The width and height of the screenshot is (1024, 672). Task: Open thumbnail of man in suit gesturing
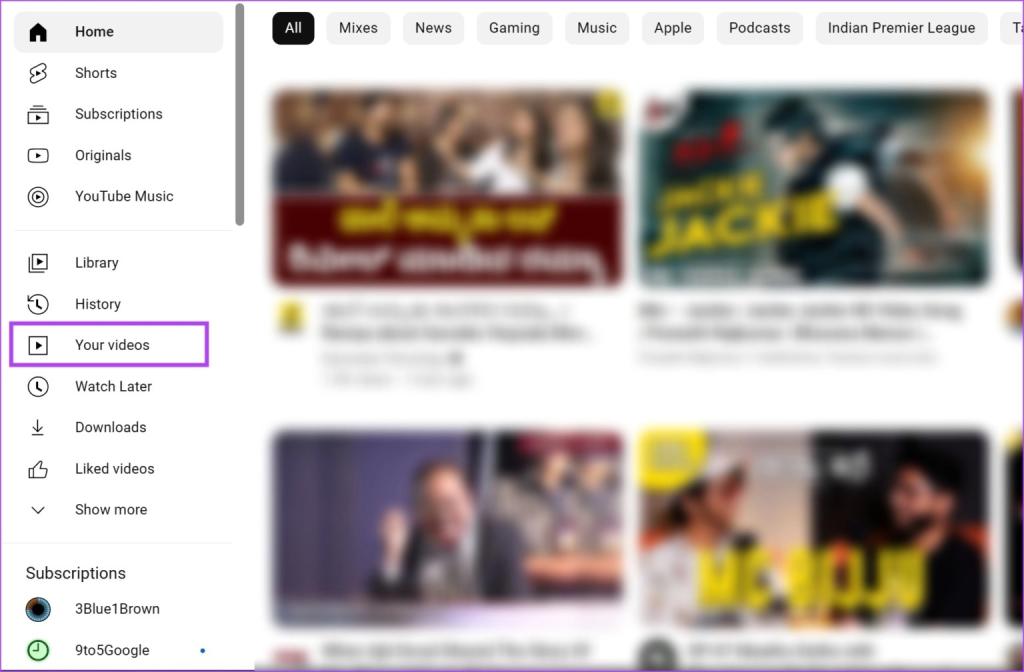tap(447, 528)
